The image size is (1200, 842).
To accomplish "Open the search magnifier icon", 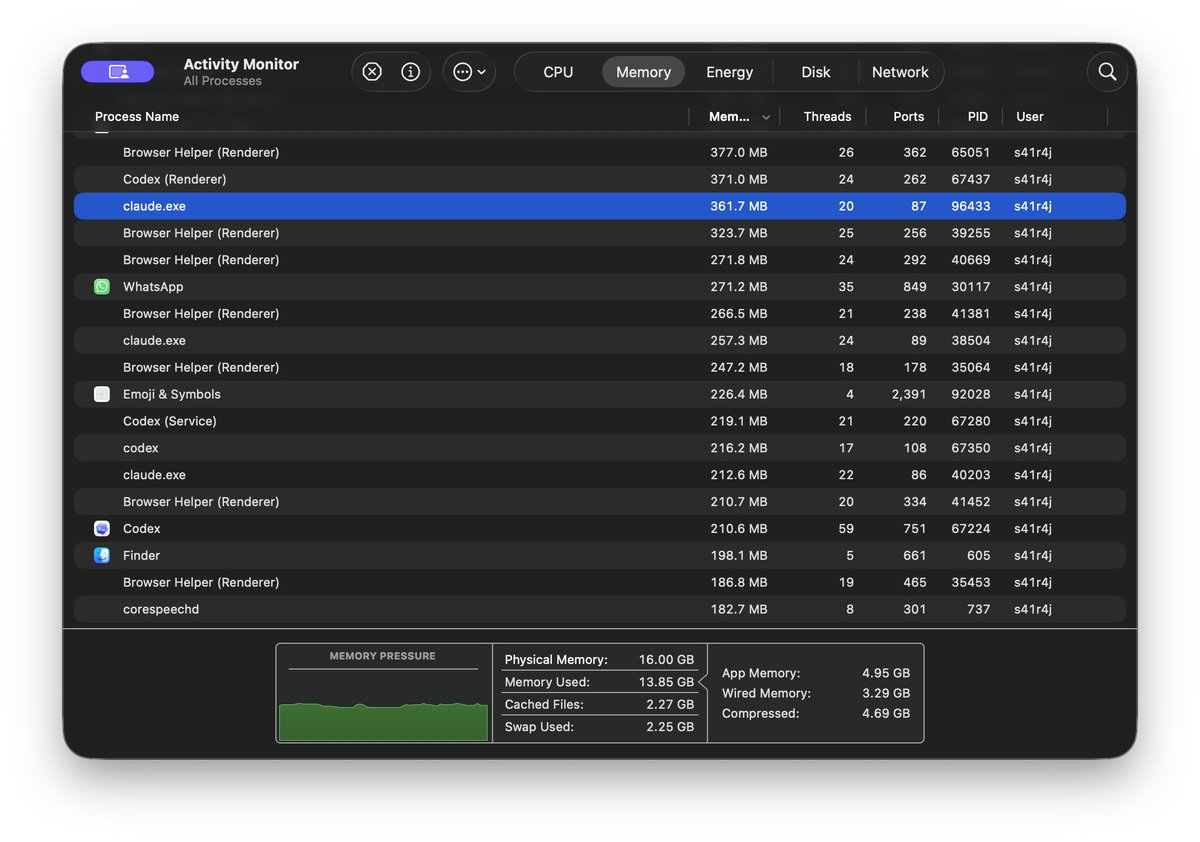I will (1107, 72).
